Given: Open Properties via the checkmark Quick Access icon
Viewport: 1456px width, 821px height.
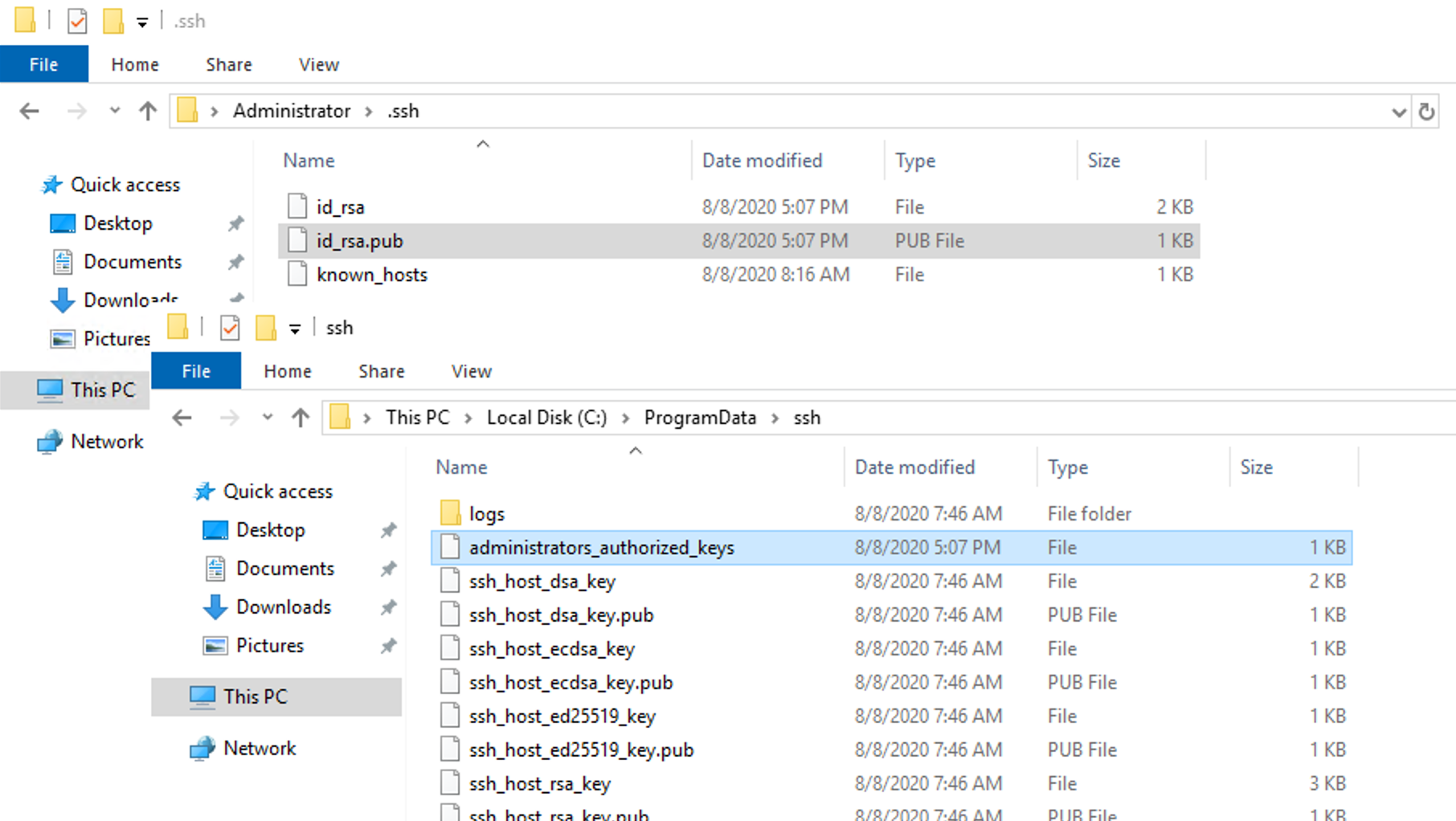Looking at the screenshot, I should [x=77, y=21].
